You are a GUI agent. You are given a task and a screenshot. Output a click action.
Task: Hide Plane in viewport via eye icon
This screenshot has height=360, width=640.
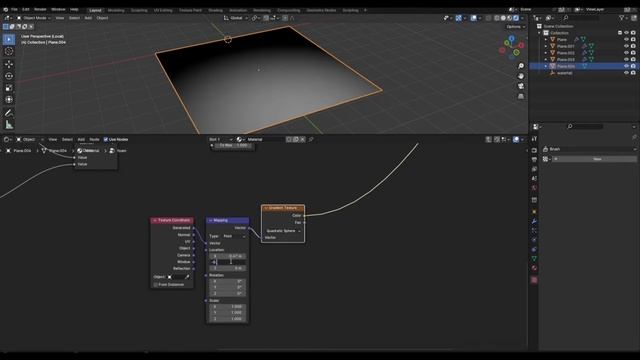[x=626, y=40]
